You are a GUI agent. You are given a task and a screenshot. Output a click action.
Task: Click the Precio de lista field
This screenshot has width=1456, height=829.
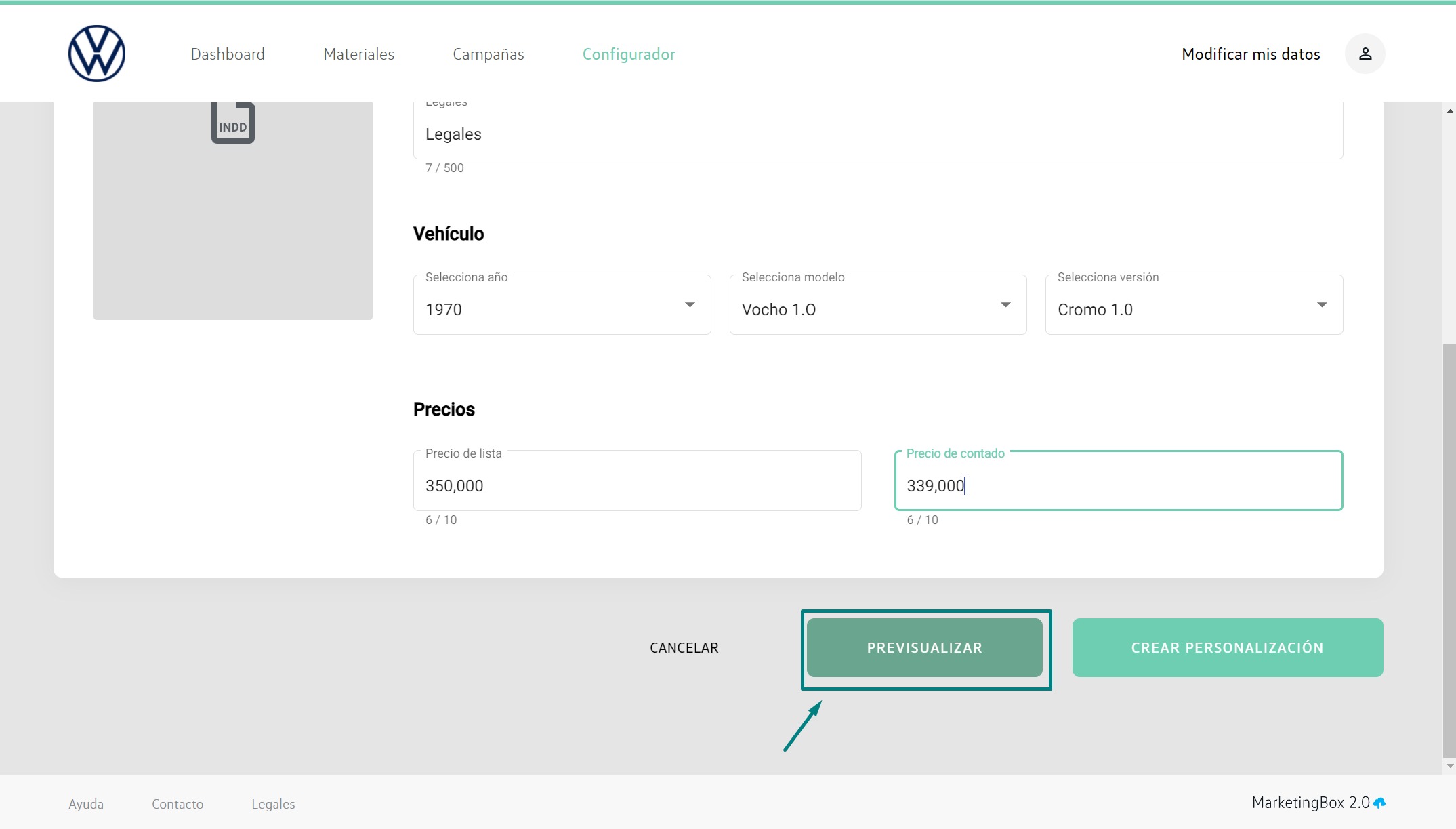click(636, 485)
